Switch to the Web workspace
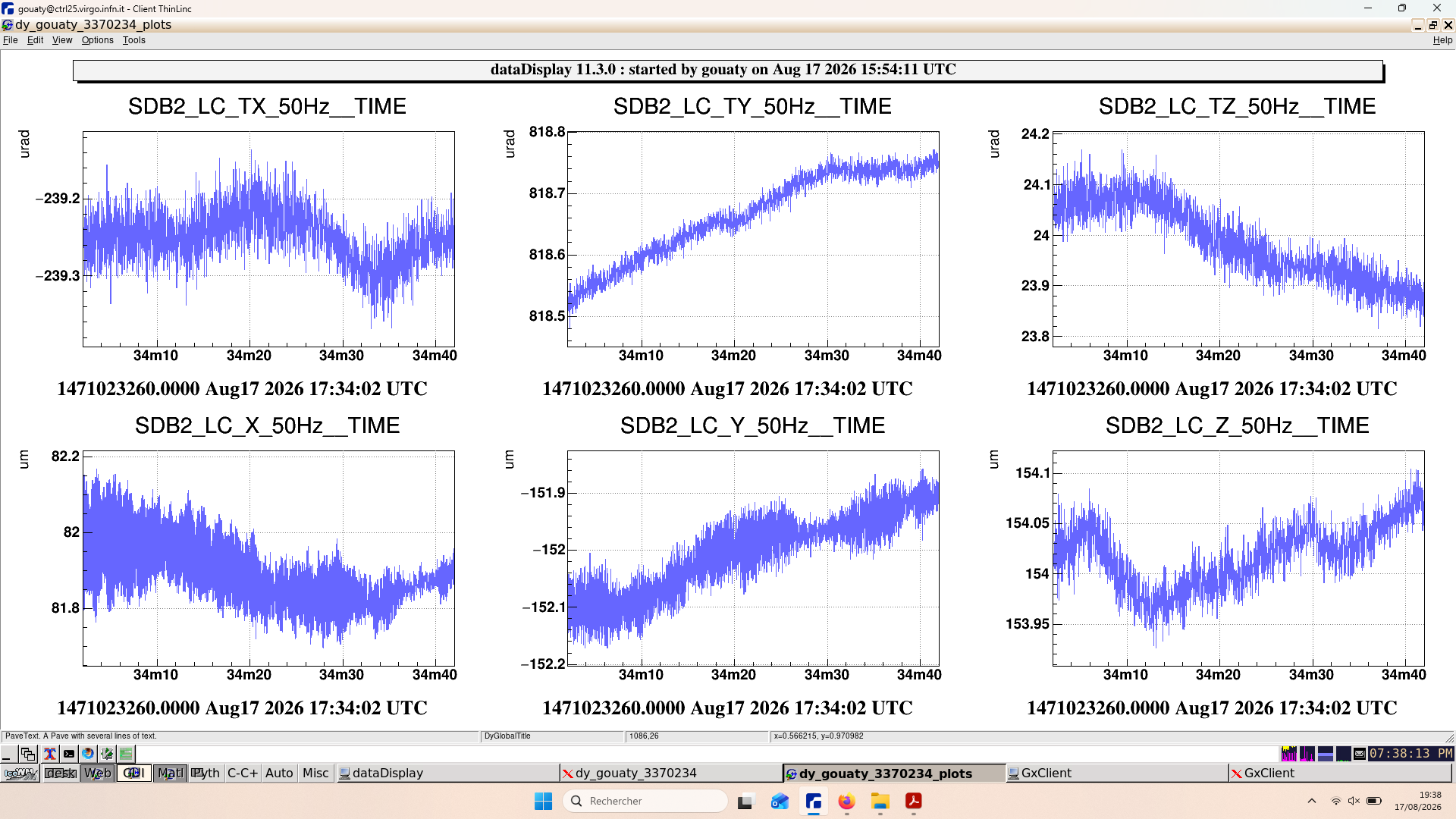Image resolution: width=1456 pixels, height=819 pixels. pos(98,773)
